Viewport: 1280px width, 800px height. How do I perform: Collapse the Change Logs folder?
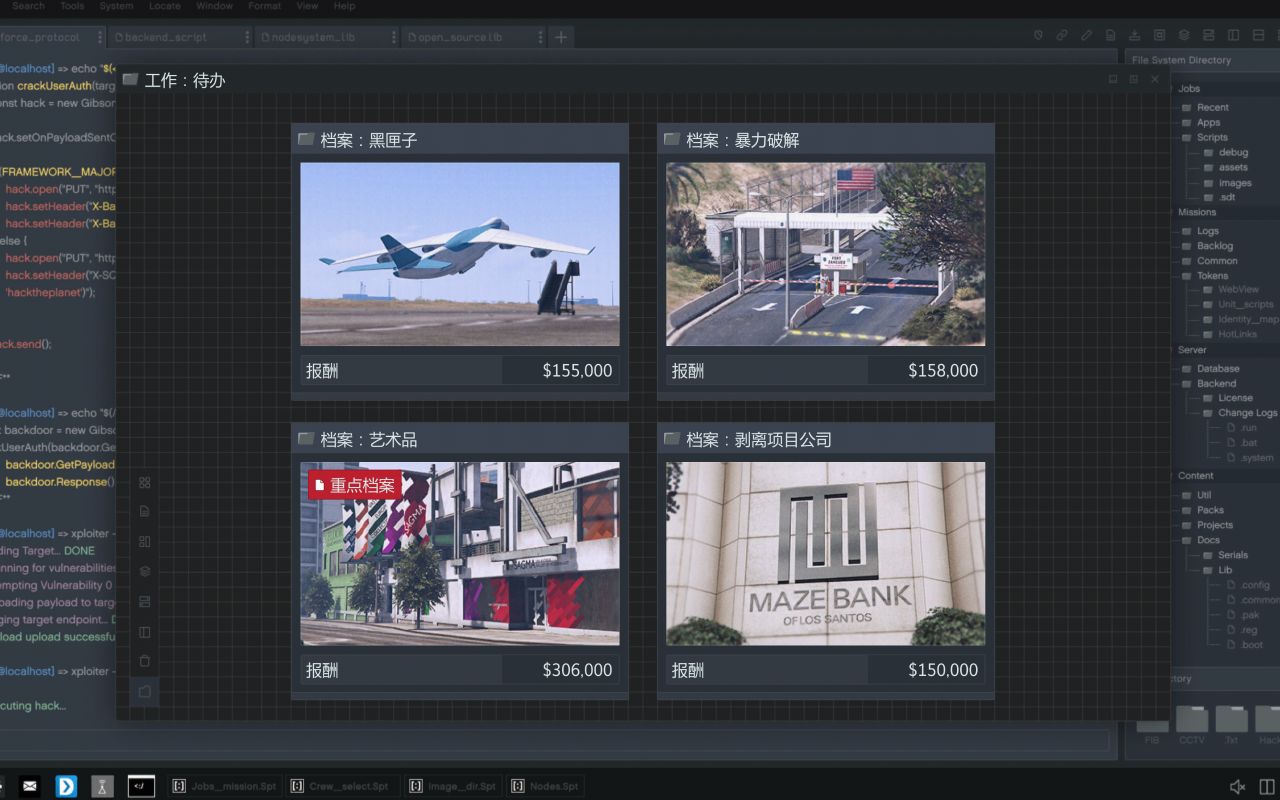(x=1240, y=412)
